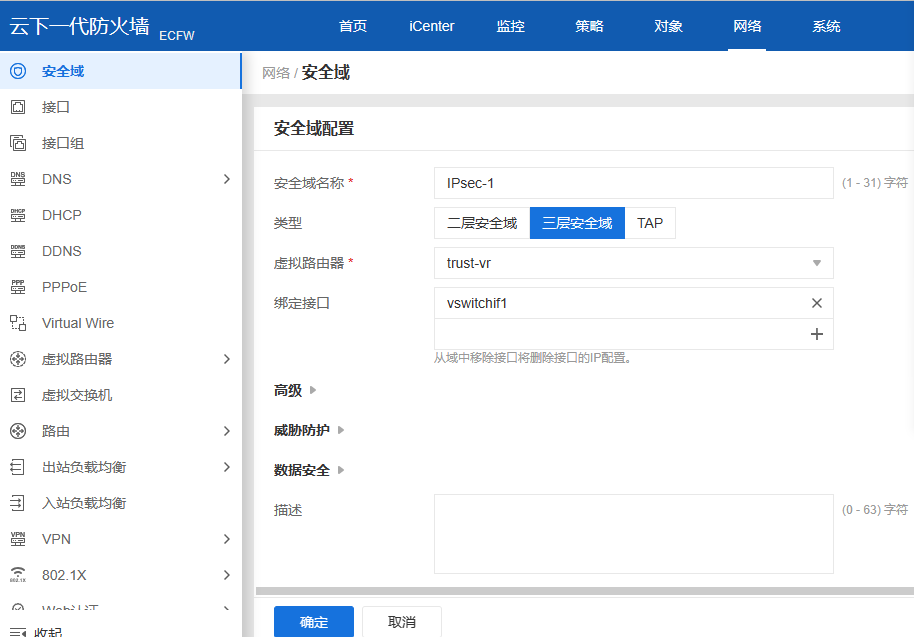
Task: Click the 接口 icon in sidebar
Action: 18,107
